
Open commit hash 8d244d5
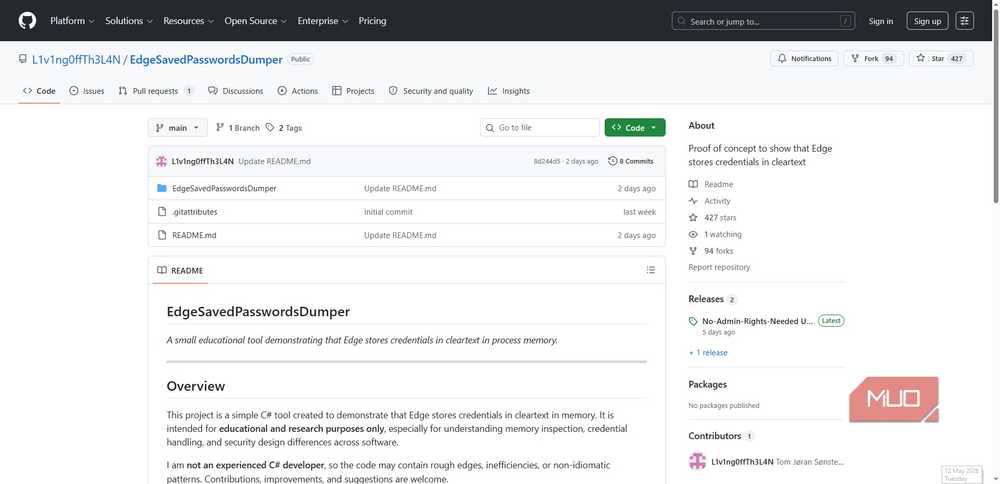(547, 161)
